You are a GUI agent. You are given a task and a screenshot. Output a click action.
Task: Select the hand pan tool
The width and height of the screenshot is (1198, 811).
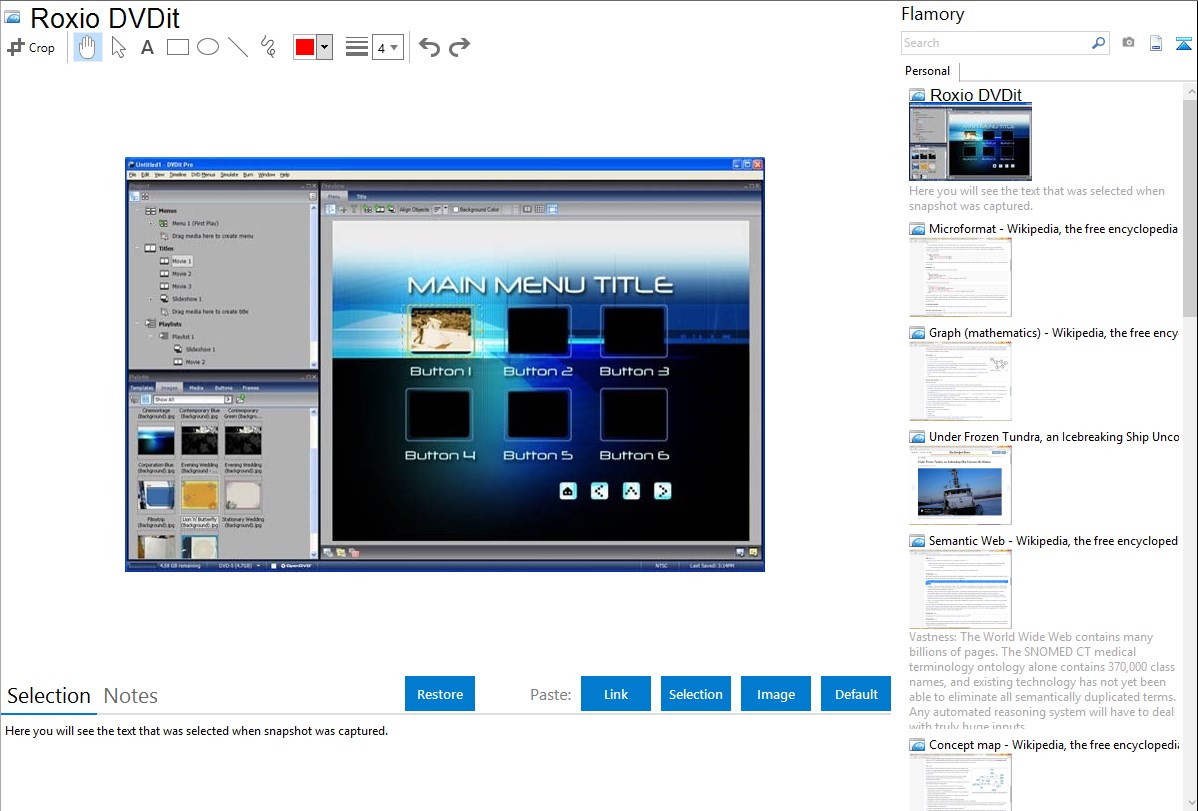tap(88, 47)
